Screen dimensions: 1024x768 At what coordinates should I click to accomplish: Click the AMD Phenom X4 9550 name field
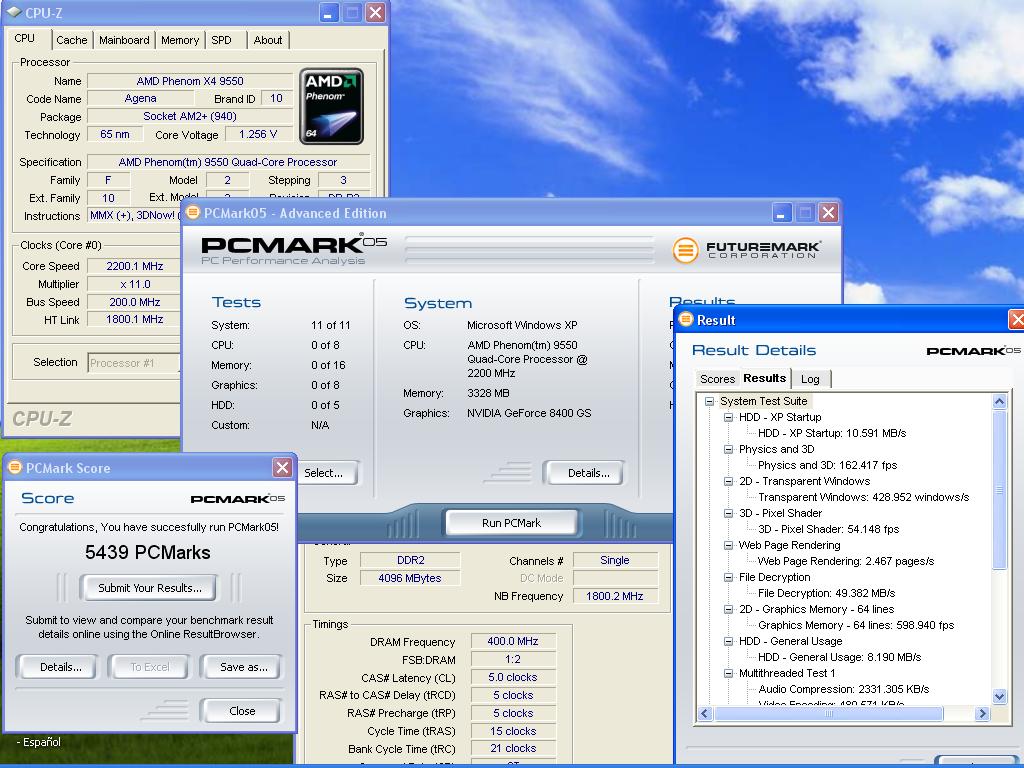pyautogui.click(x=189, y=81)
